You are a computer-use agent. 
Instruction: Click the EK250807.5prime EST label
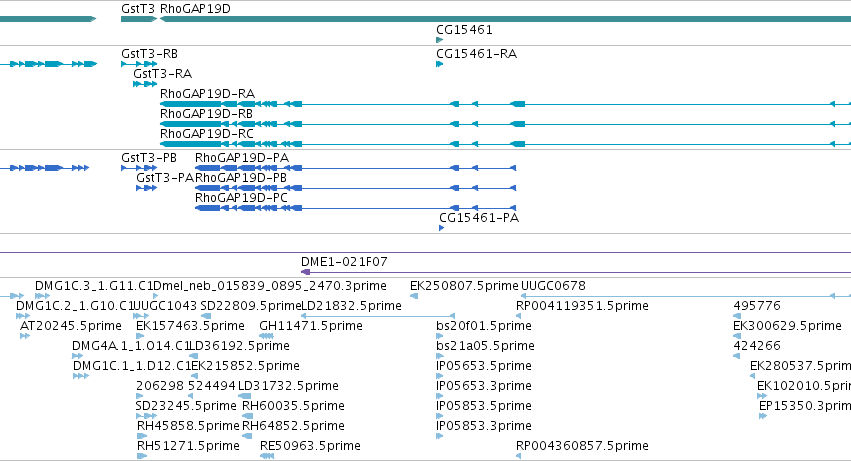tap(465, 286)
